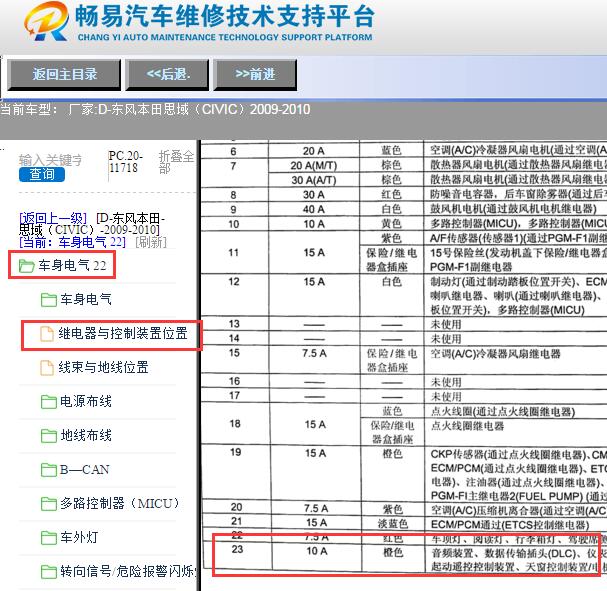The image size is (607, 591).
Task: Expand the 多路控制器（MICU）folder
Action: pyautogui.click(x=121, y=503)
